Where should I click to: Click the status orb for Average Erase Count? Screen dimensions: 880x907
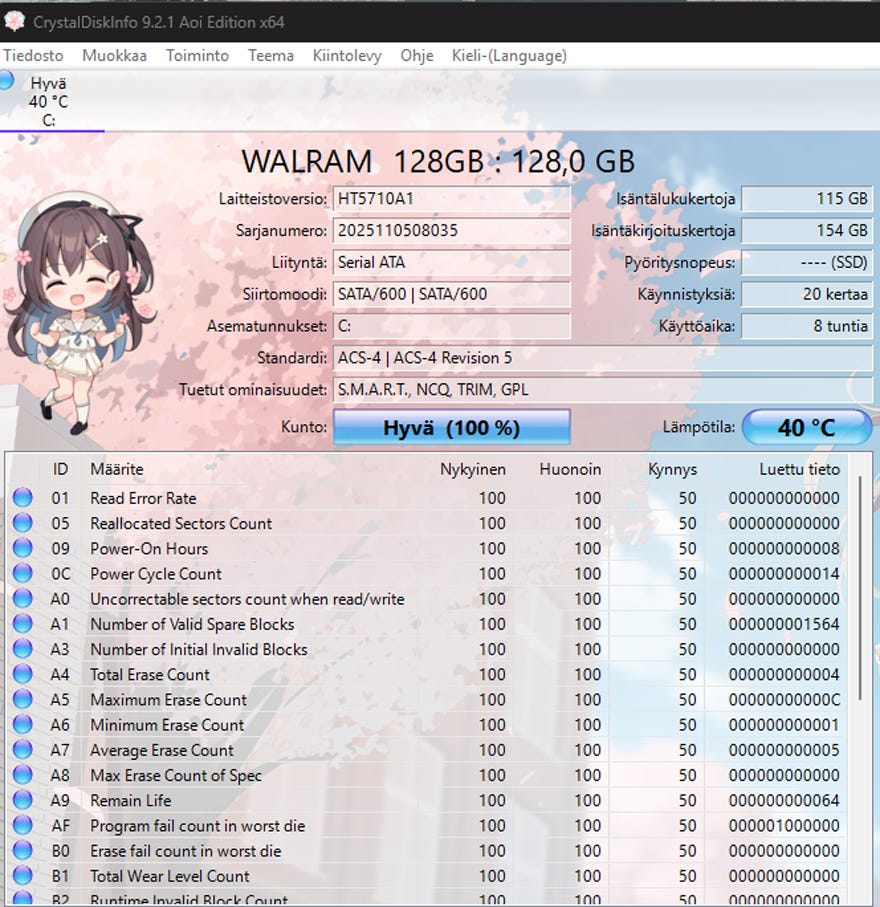tap(23, 750)
